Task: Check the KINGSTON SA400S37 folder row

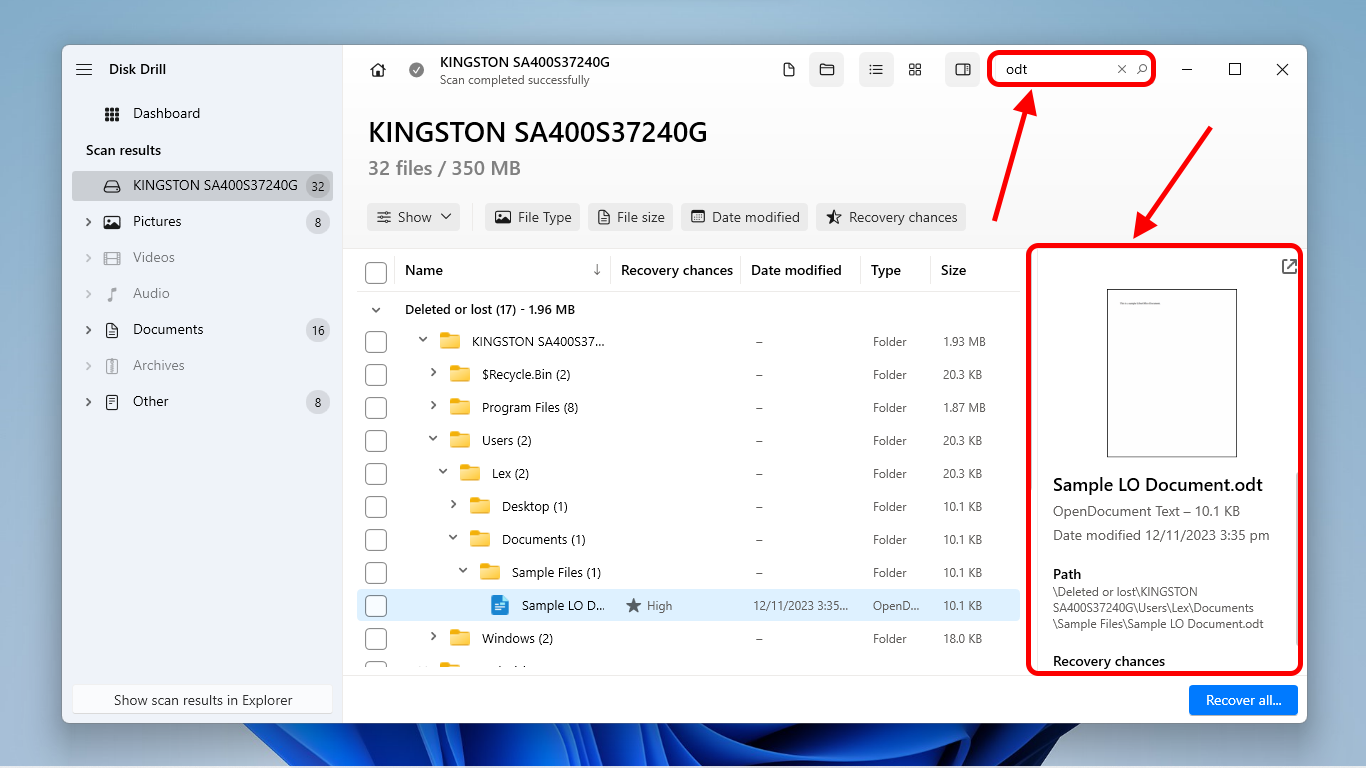Action: click(376, 342)
